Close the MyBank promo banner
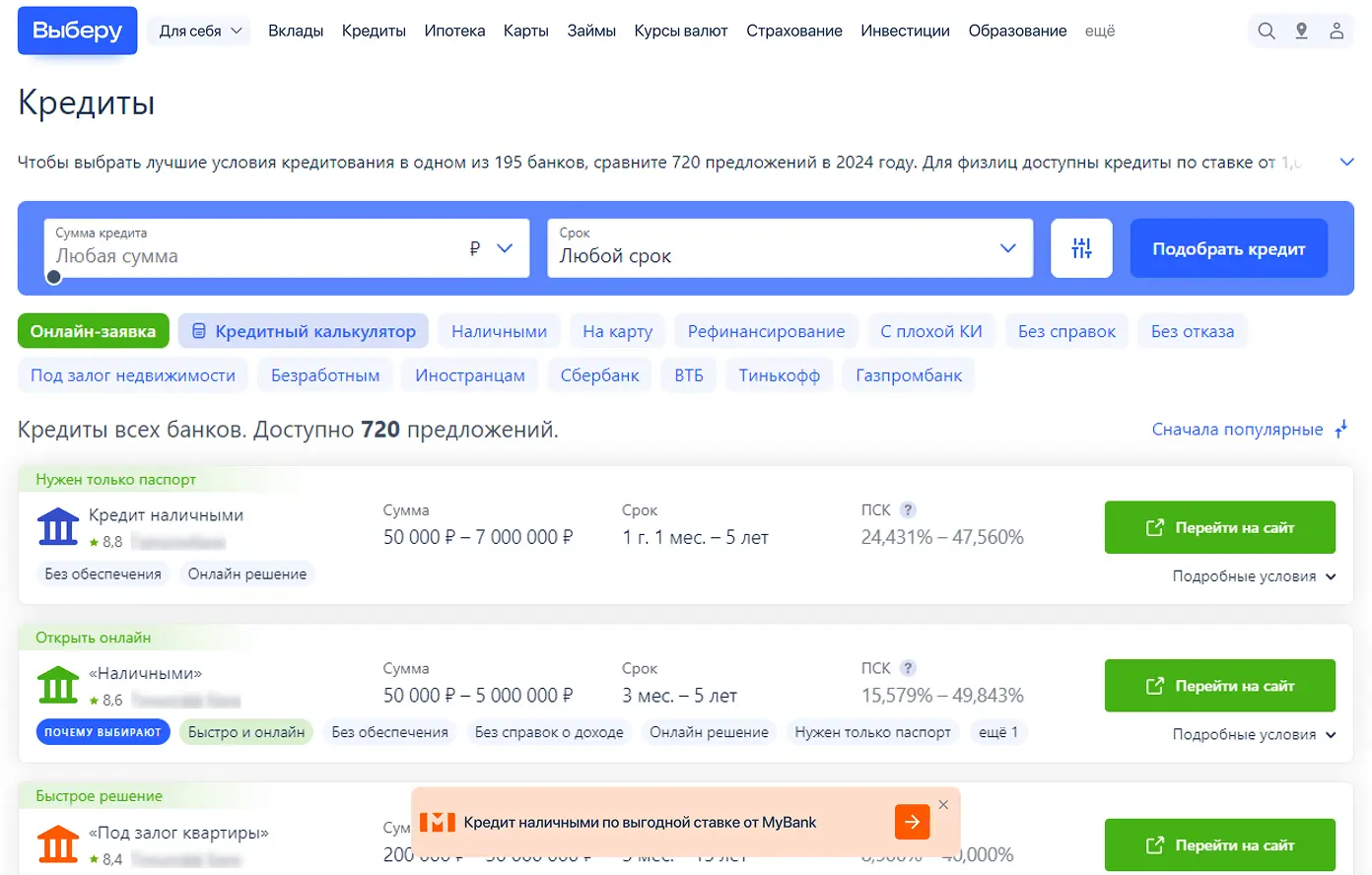Image resolution: width=1372 pixels, height=875 pixels. [x=943, y=804]
